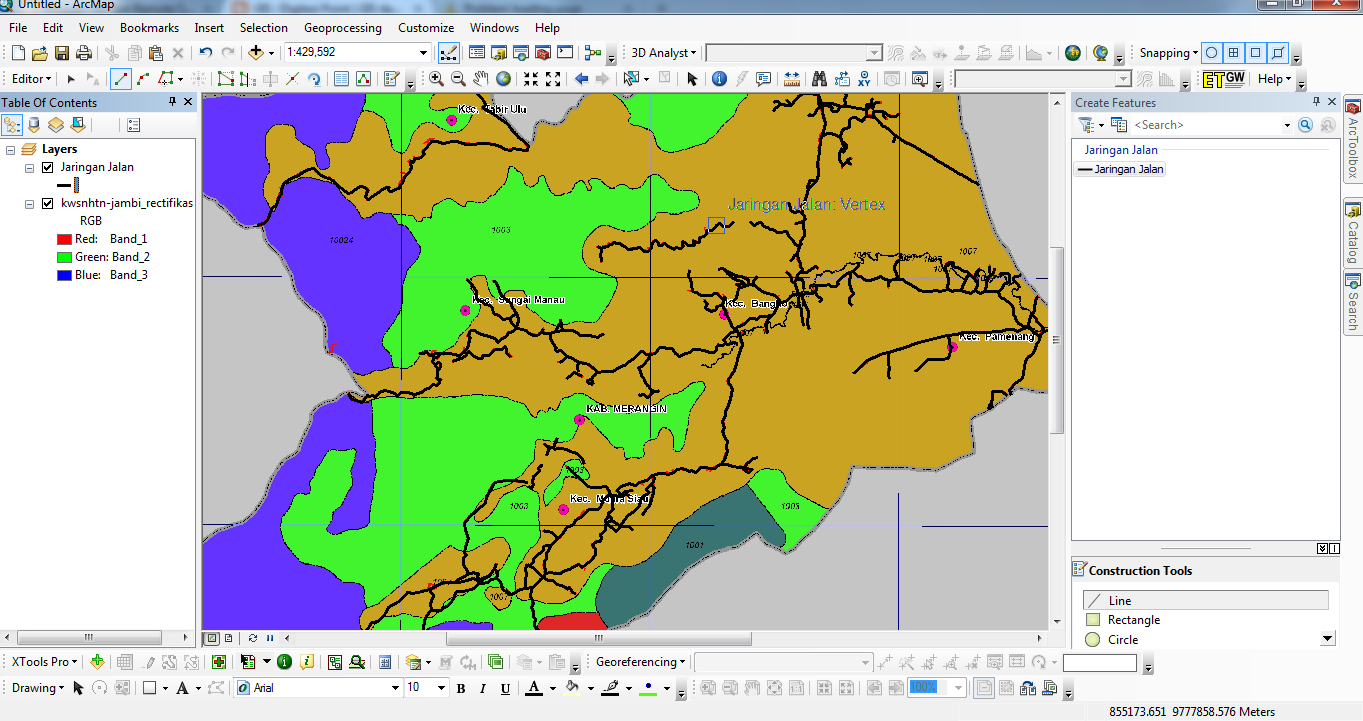Open the Find tool (binoculars icon)
1363x721 pixels.
pyautogui.click(x=818, y=77)
